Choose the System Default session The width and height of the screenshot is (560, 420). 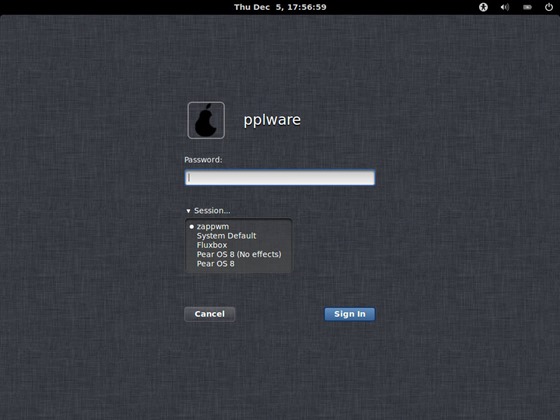[226, 236]
